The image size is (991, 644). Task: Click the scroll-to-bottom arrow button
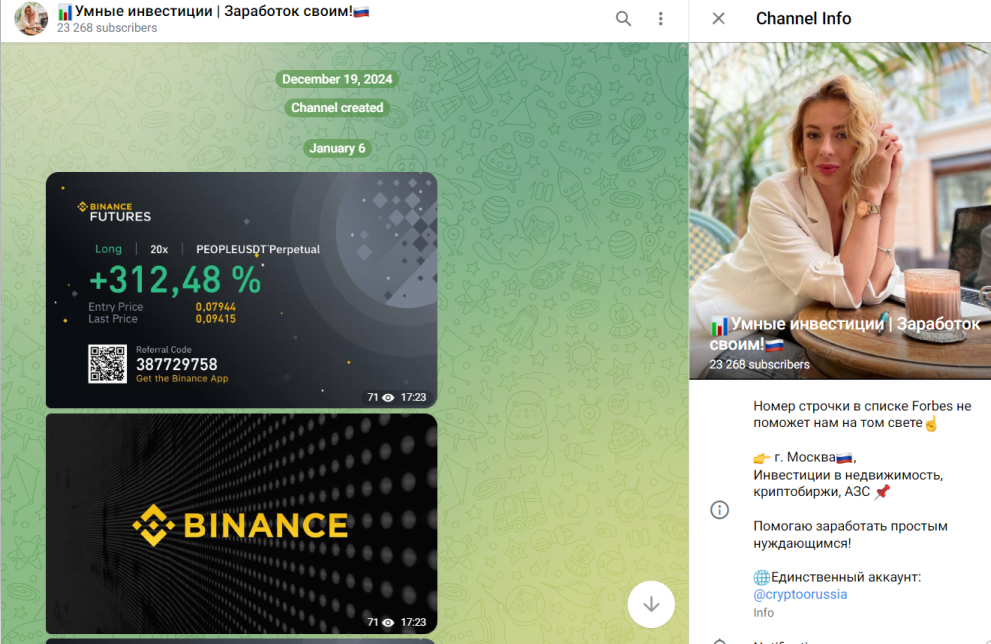tap(651, 604)
